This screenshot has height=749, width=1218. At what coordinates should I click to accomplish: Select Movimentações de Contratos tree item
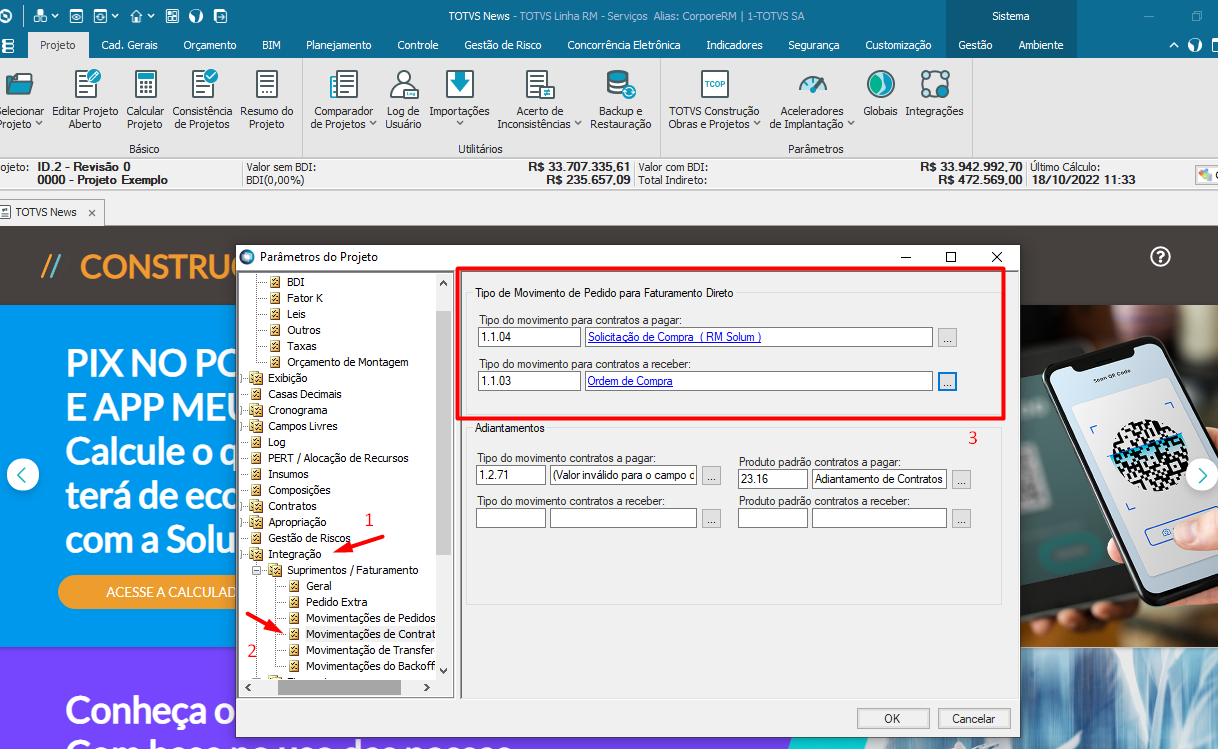pyautogui.click(x=370, y=634)
